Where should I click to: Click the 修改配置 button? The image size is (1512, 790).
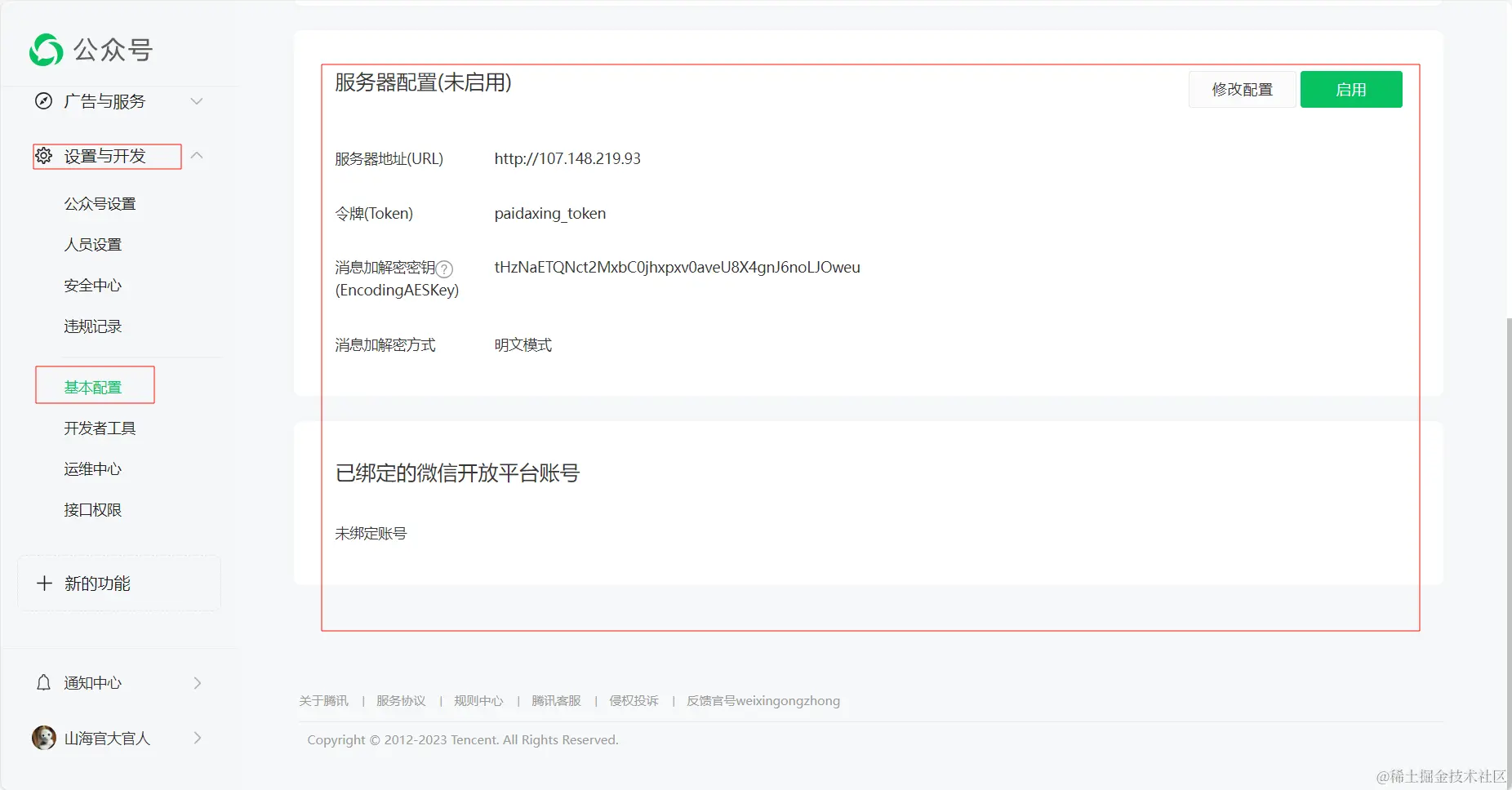click(x=1242, y=90)
